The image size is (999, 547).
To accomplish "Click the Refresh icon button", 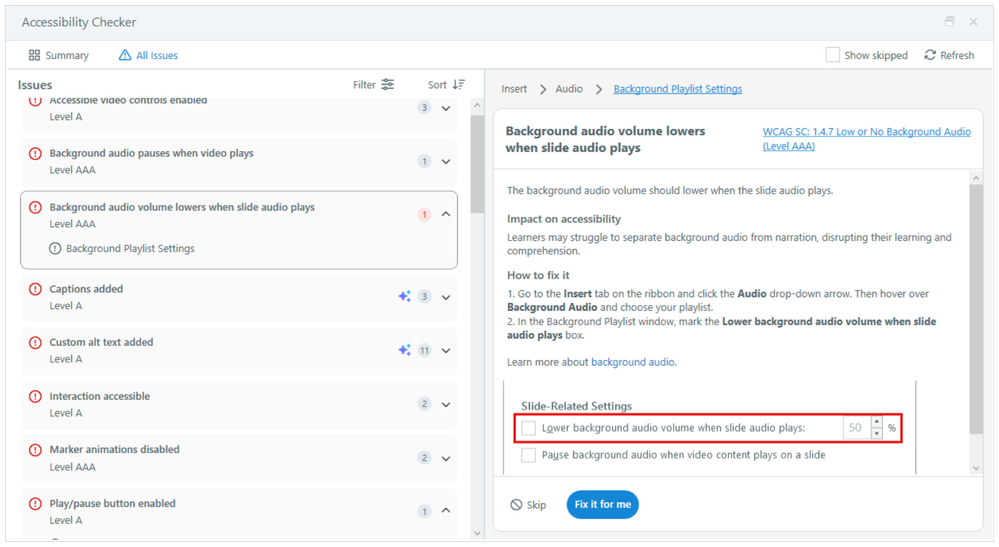I will [x=930, y=55].
